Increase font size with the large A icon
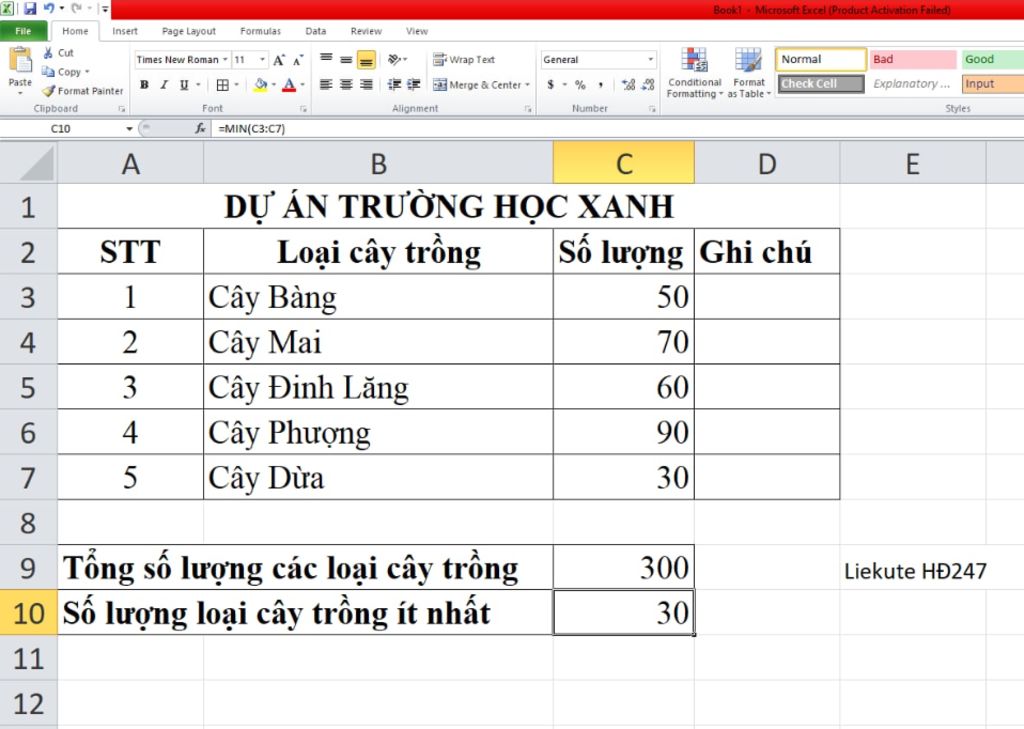This screenshot has width=1024, height=729. click(279, 60)
